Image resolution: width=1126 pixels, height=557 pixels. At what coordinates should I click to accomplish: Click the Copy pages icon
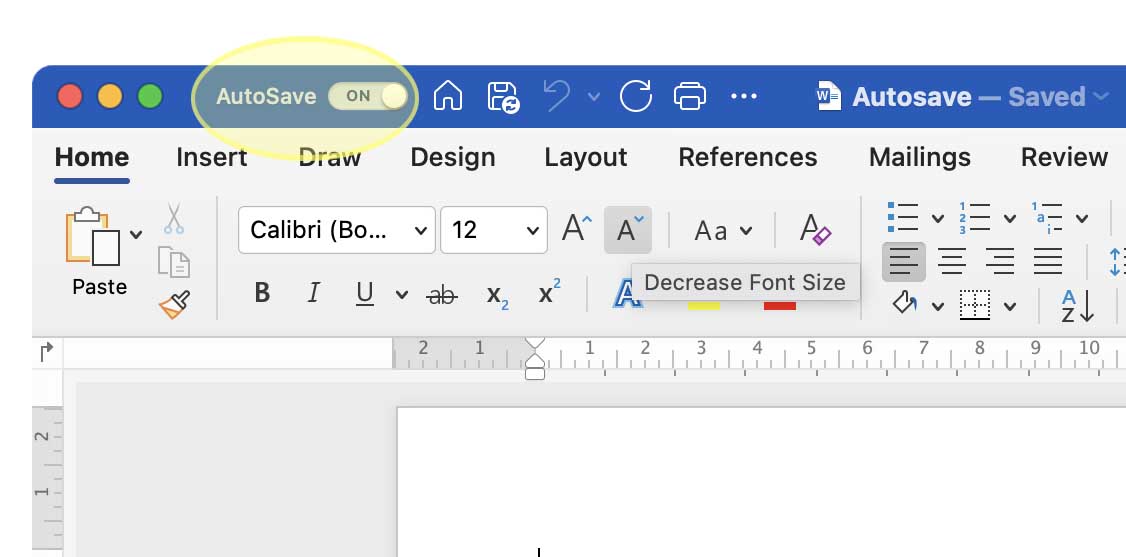(174, 262)
